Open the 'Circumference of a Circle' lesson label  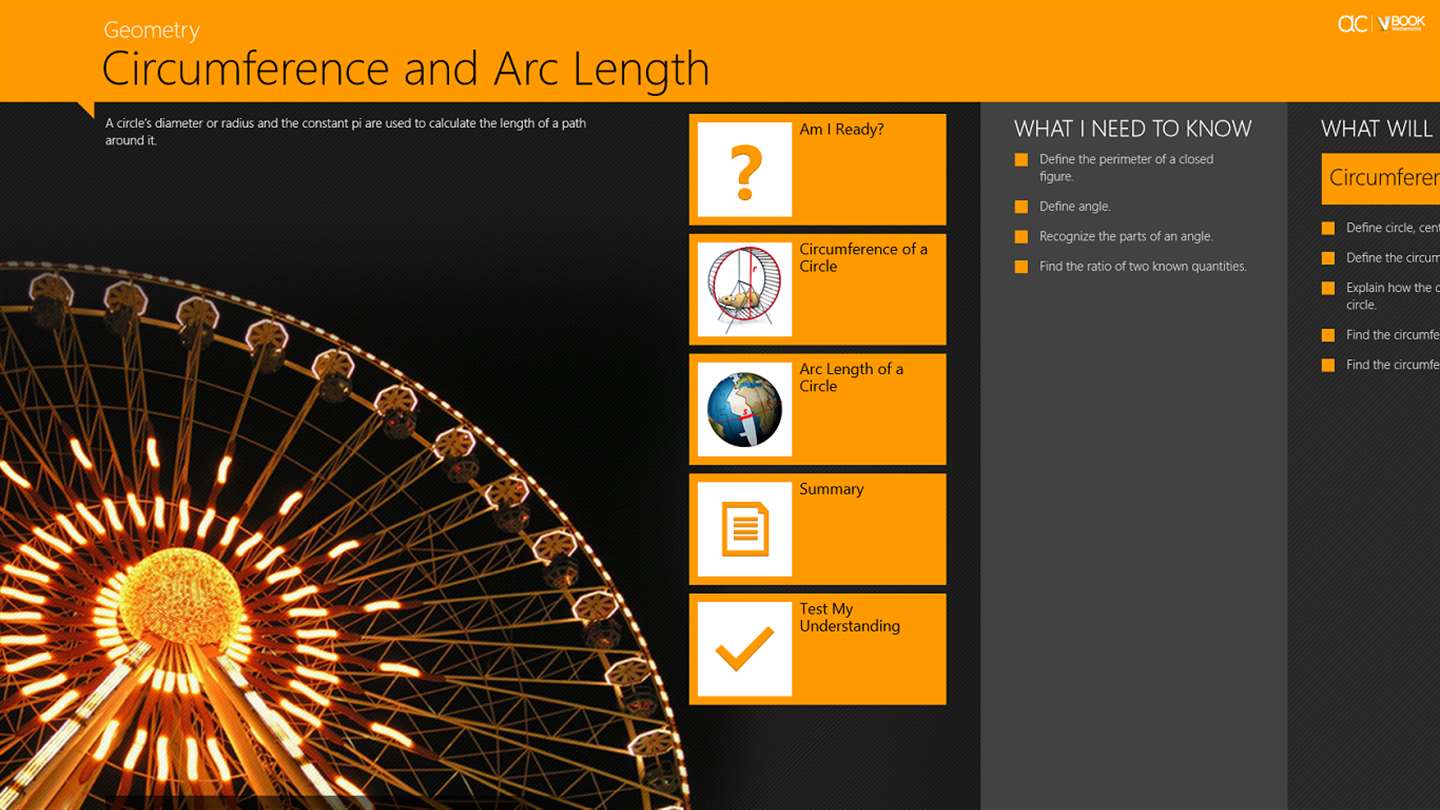[x=863, y=257]
